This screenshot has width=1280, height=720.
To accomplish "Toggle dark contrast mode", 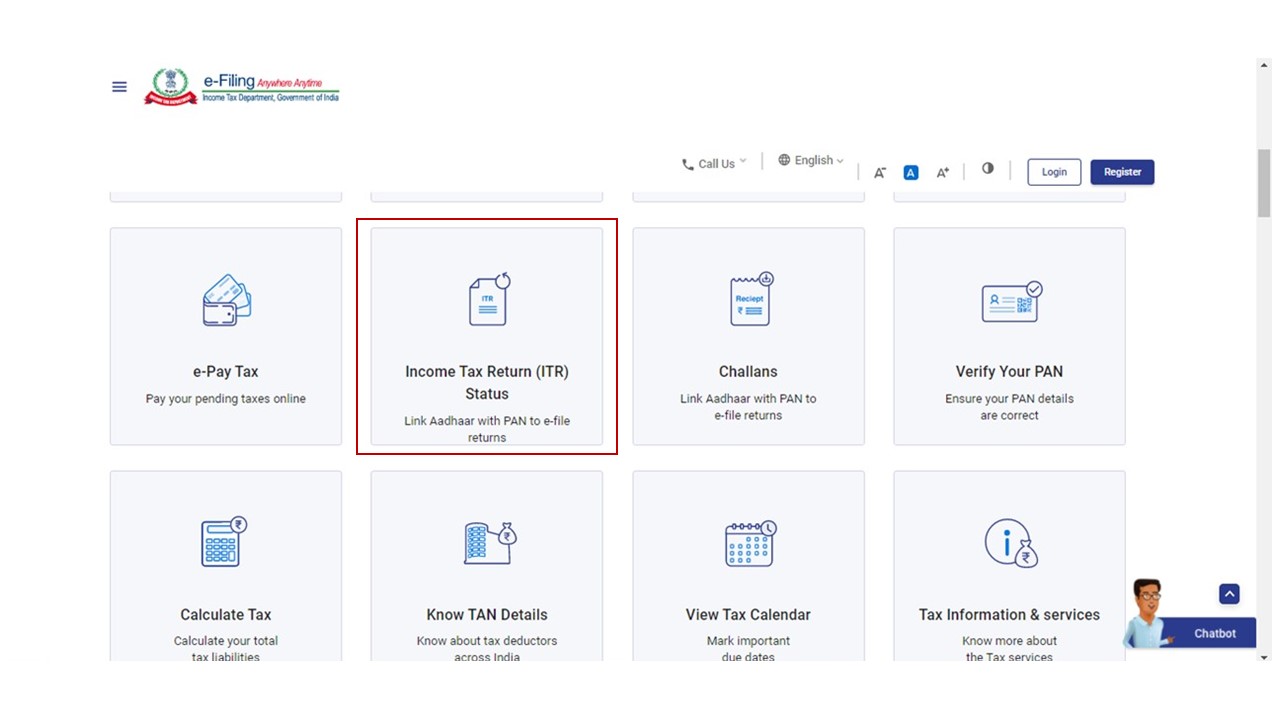I will [987, 169].
